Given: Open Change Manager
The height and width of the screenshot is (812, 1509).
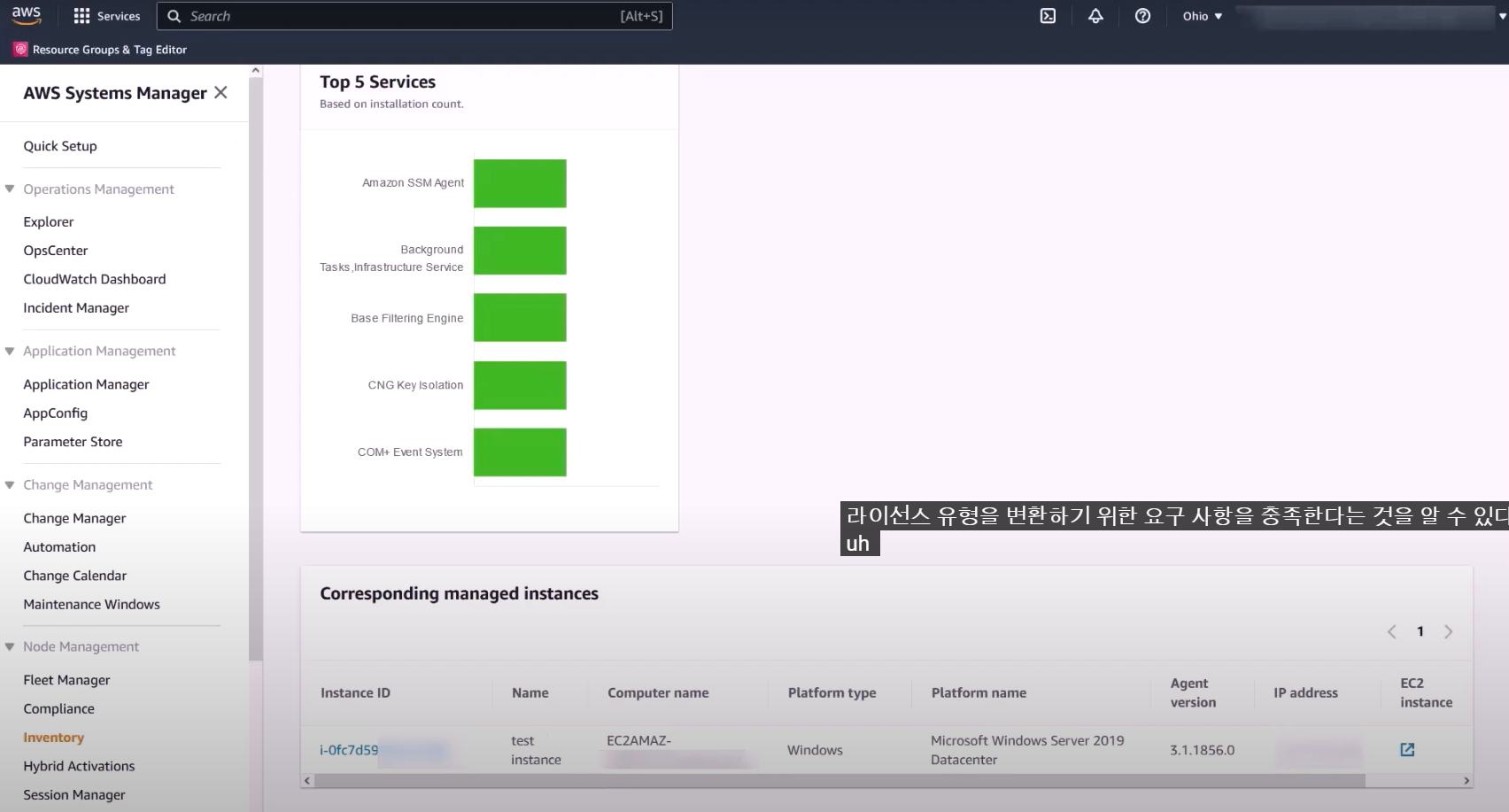Looking at the screenshot, I should tap(74, 518).
